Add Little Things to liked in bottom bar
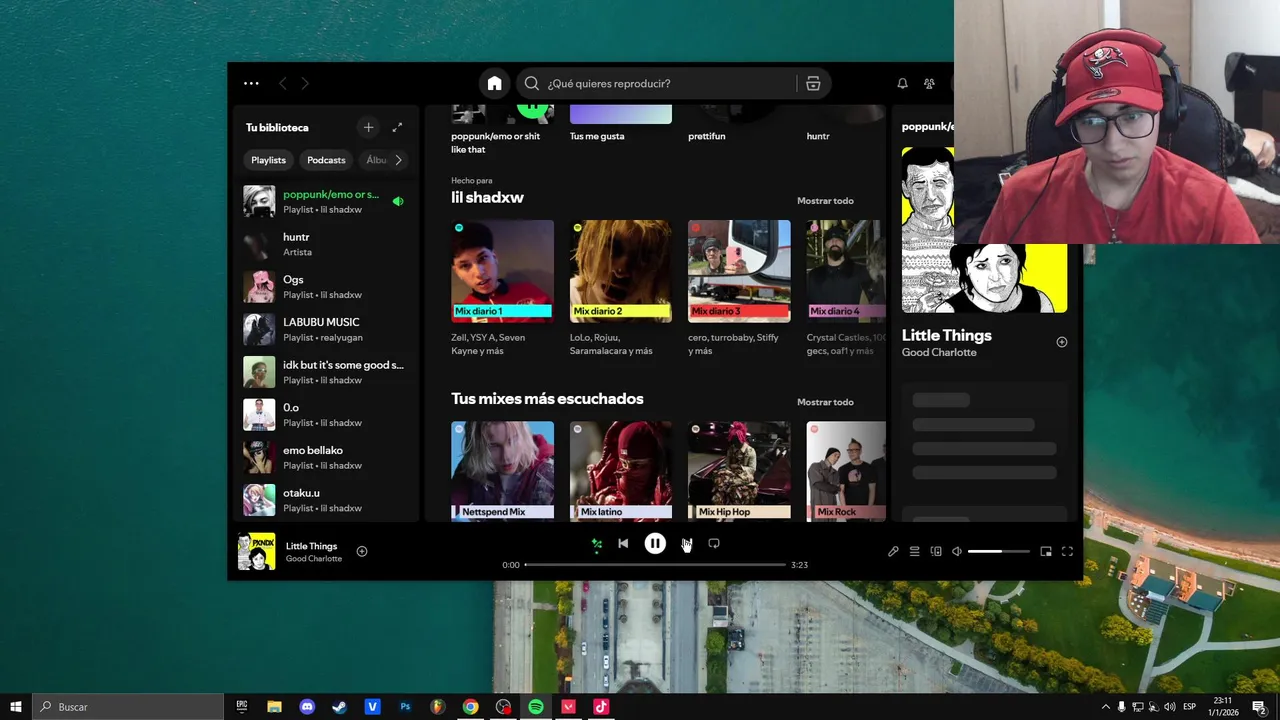This screenshot has height=720, width=1280. [x=362, y=551]
